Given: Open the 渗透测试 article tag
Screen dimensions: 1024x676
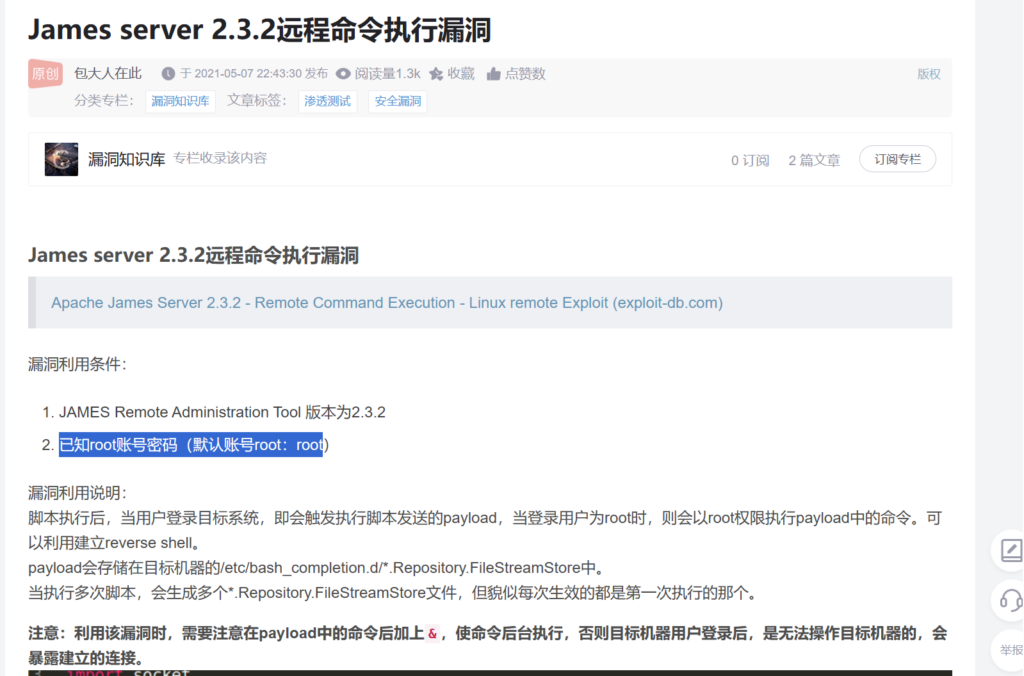Looking at the screenshot, I should pos(327,101).
